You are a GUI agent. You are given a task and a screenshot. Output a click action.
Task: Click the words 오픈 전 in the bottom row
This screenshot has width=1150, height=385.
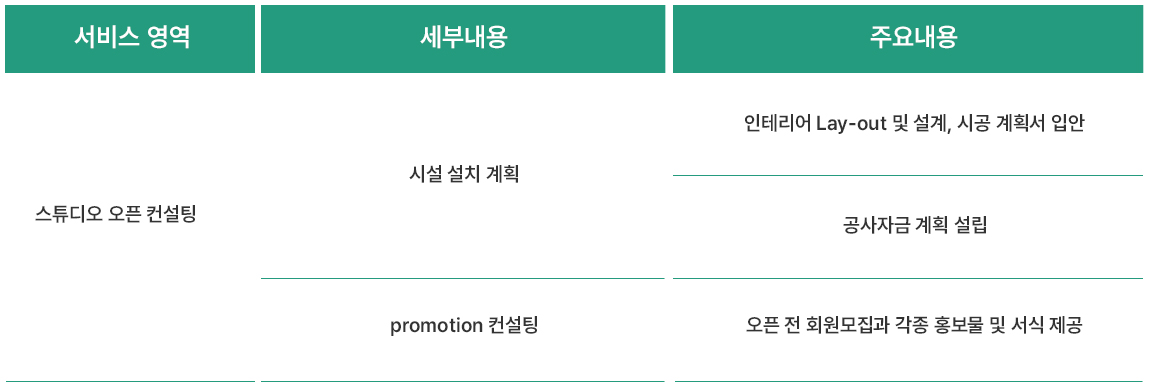click(x=774, y=326)
